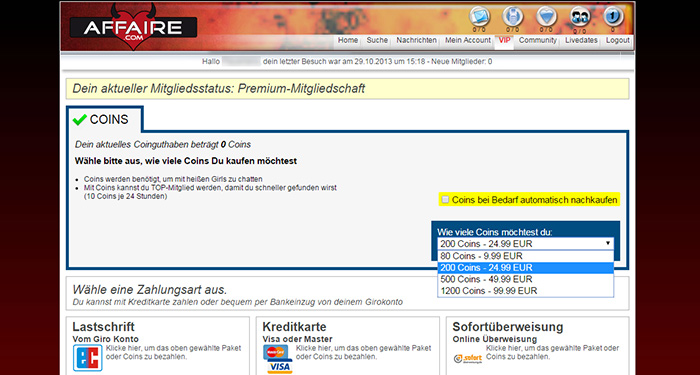700x375 pixels.
Task: Click the '(10 Coins je 24 Stunden)' note
Action: 125,196
